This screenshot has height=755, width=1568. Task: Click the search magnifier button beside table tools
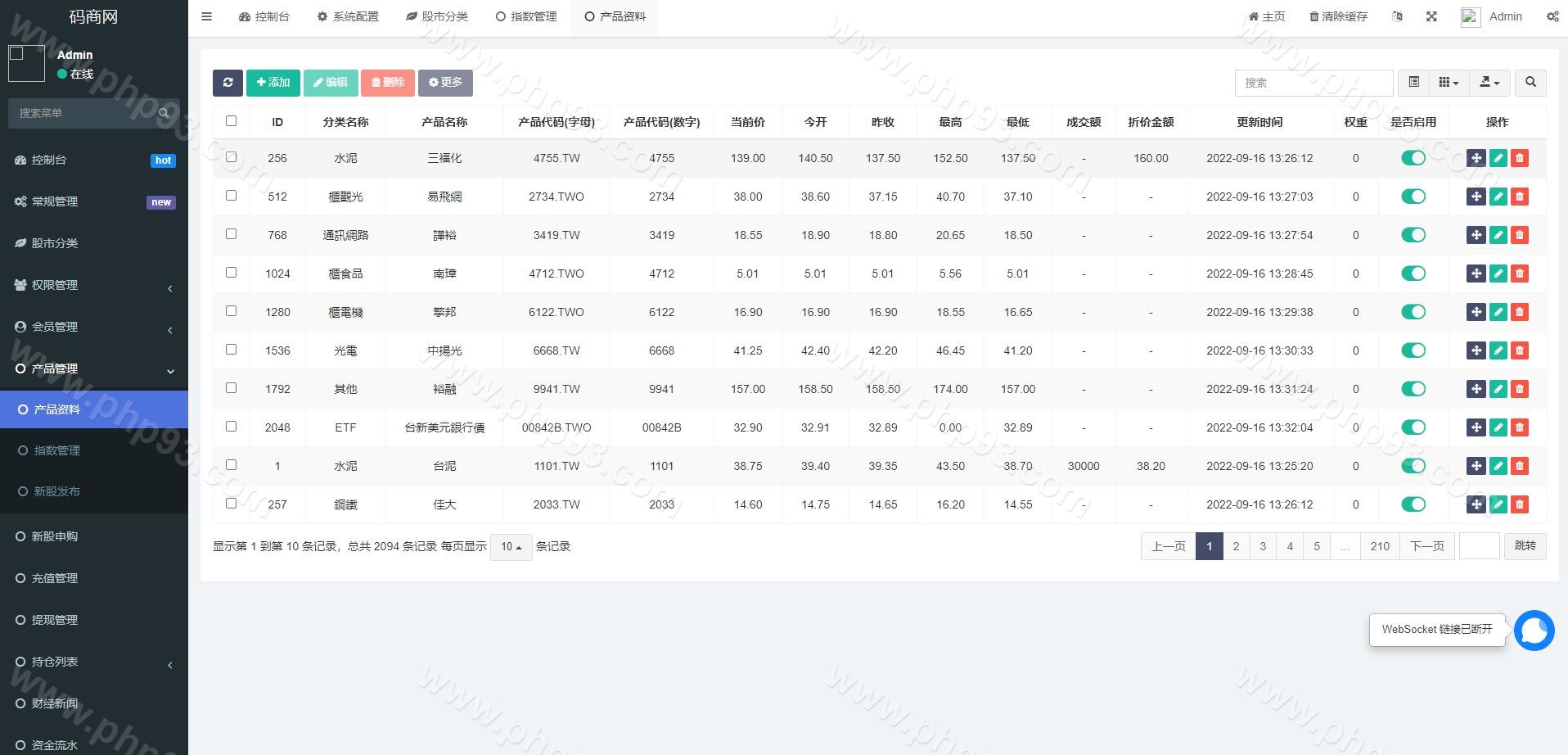(x=1530, y=83)
